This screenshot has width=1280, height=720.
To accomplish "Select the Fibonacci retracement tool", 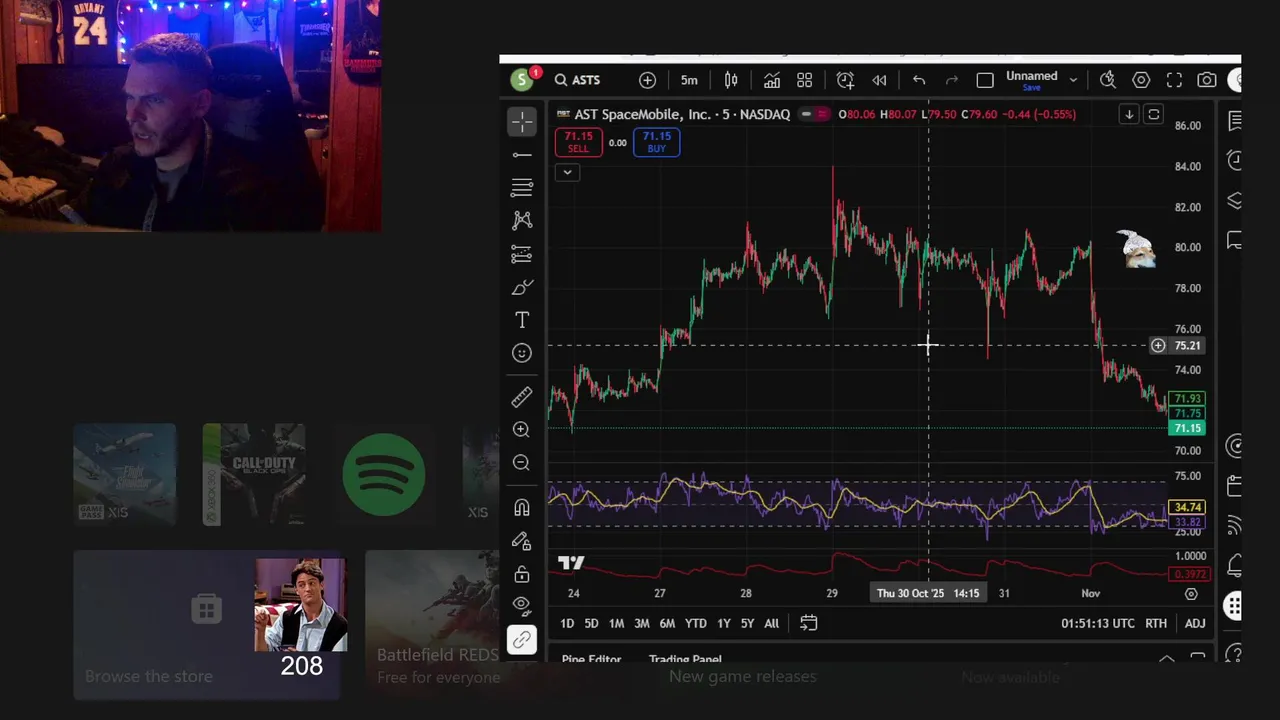I will coord(522,188).
